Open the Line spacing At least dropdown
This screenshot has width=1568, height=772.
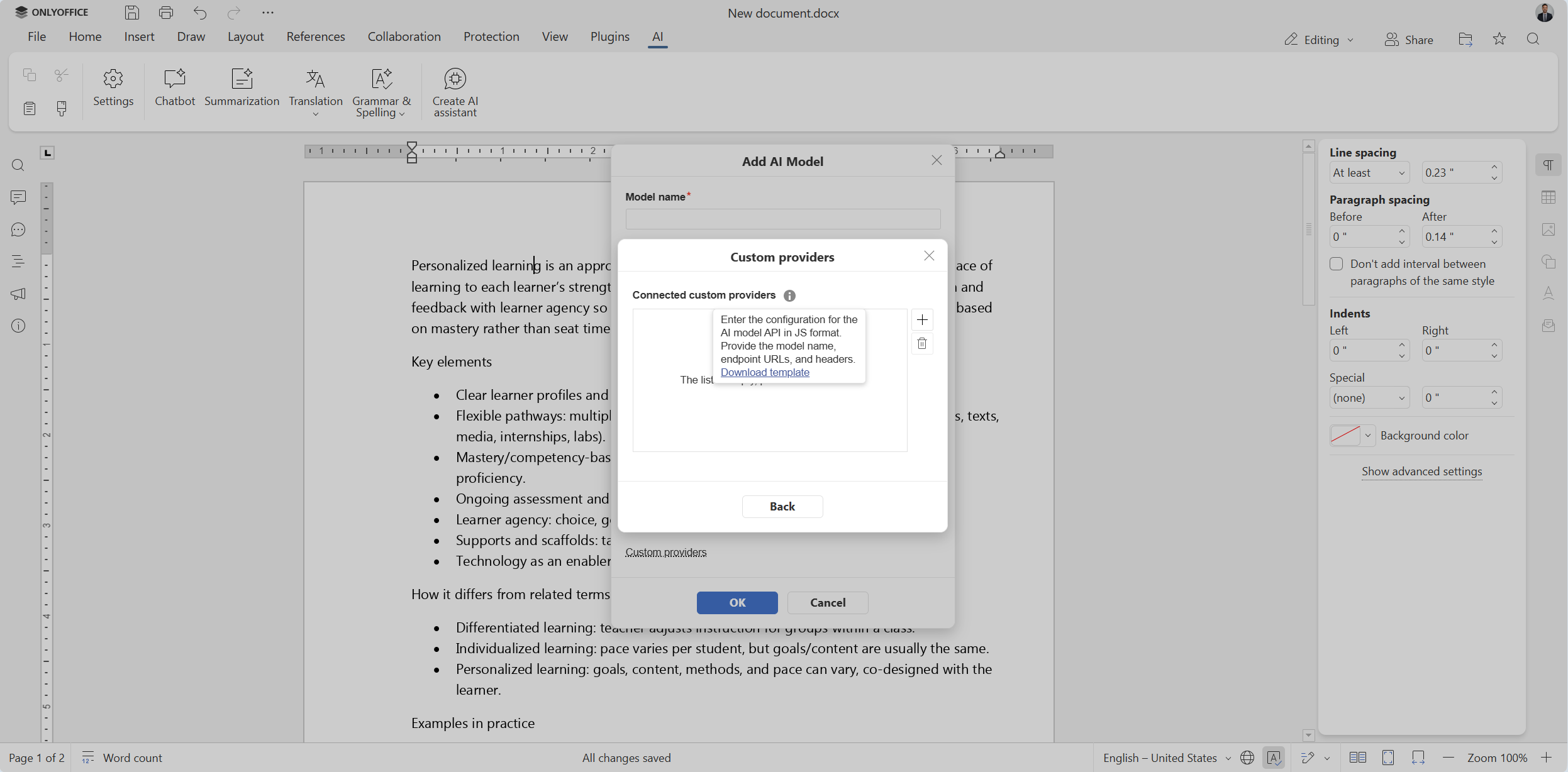point(1369,173)
